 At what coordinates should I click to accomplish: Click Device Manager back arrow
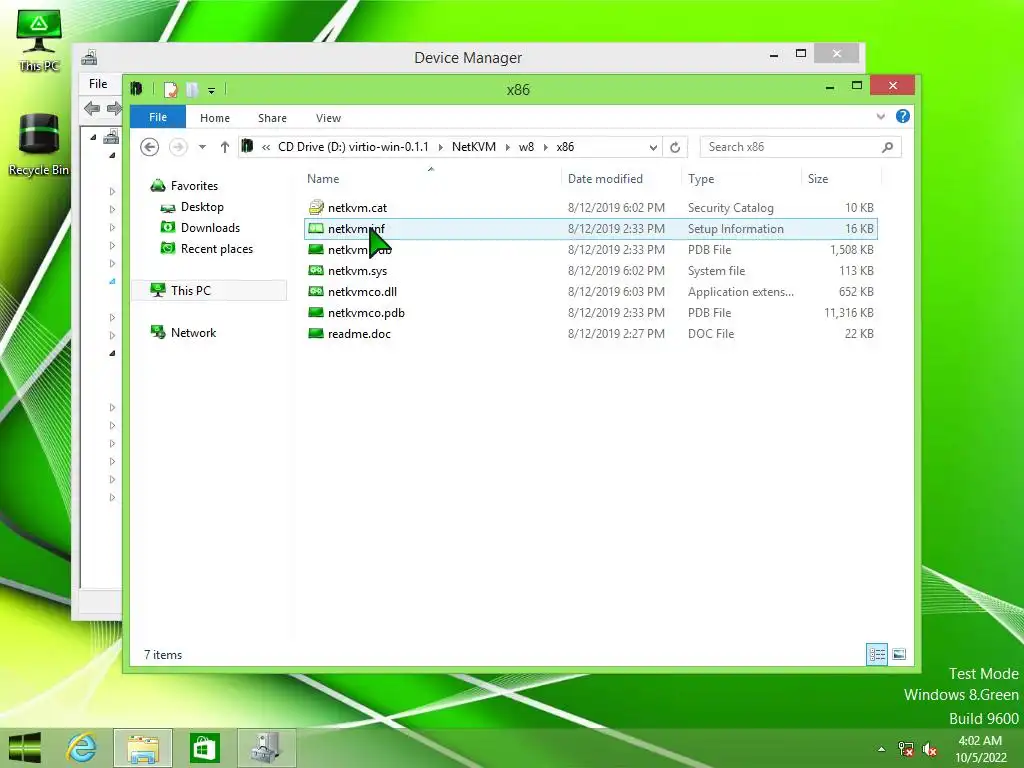[x=92, y=108]
